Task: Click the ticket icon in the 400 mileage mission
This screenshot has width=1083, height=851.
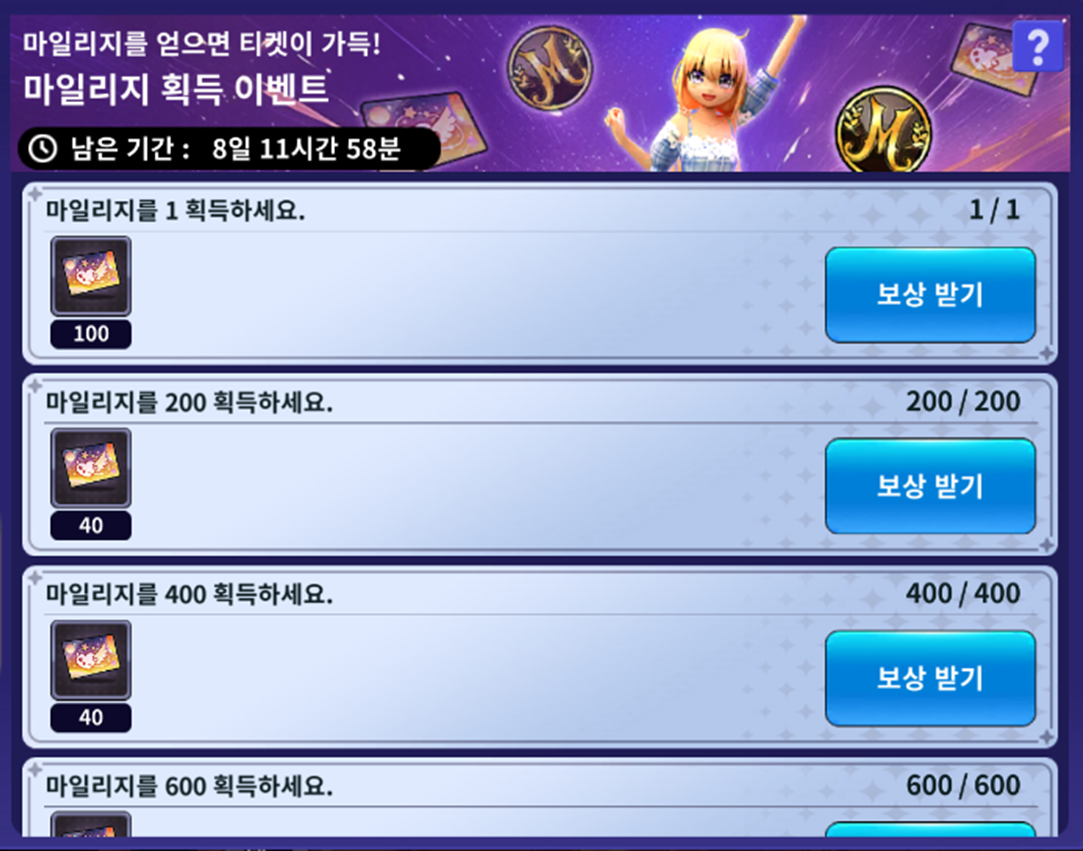Action: 90,660
